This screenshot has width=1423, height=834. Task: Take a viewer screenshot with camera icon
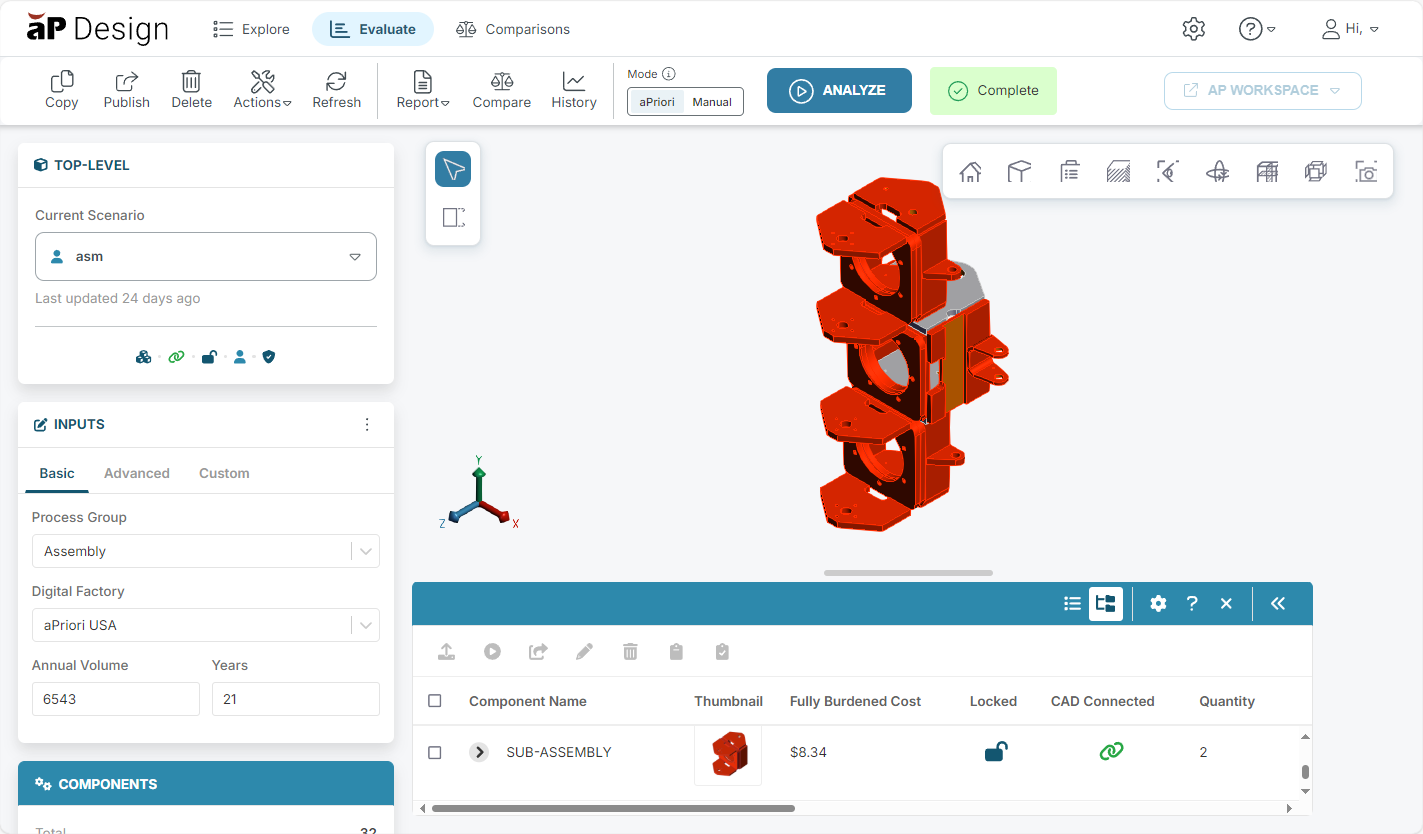[1366, 172]
